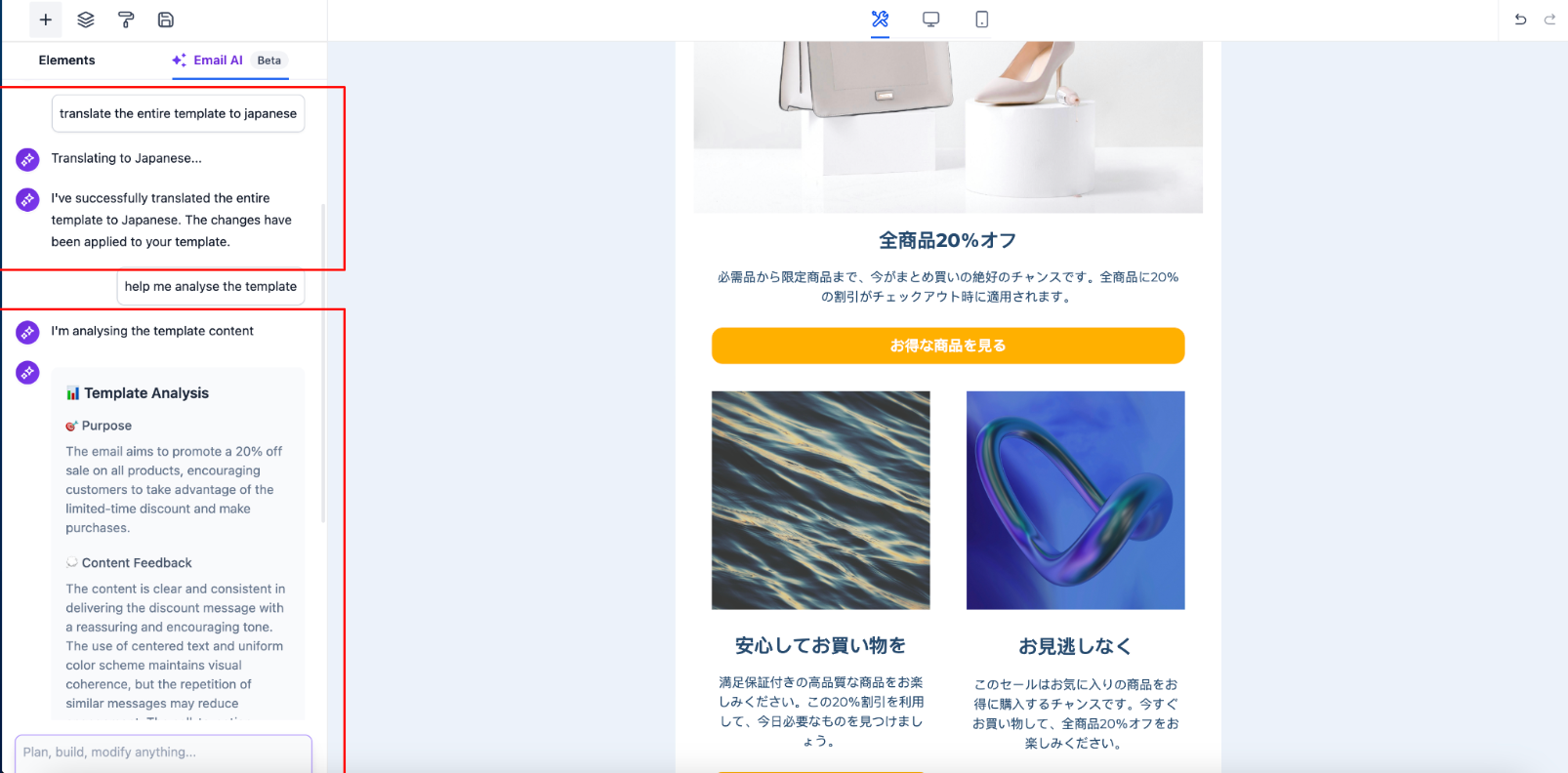Click paragraph starting このセールはお気に入り
The image size is (1568, 773).
[1076, 713]
